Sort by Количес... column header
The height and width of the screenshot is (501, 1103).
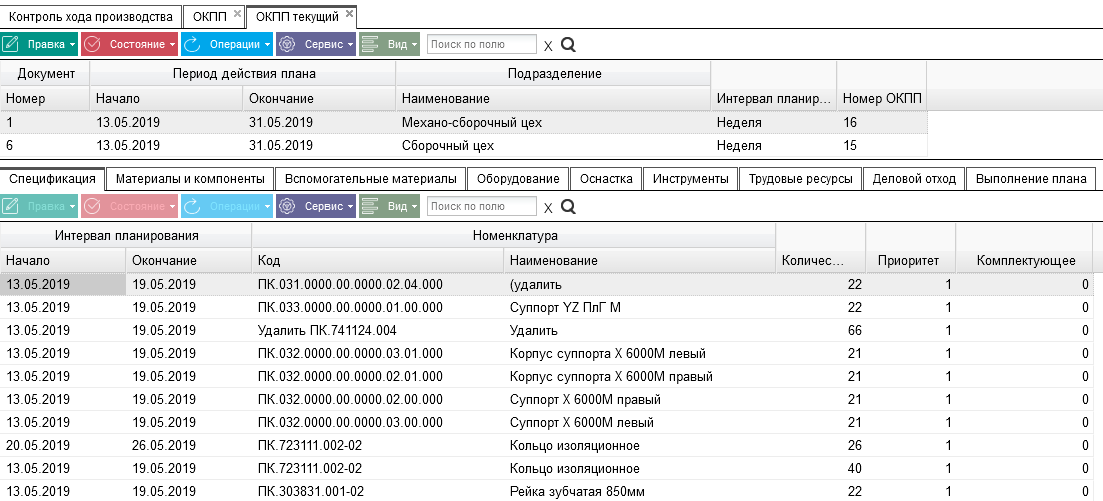[820, 260]
